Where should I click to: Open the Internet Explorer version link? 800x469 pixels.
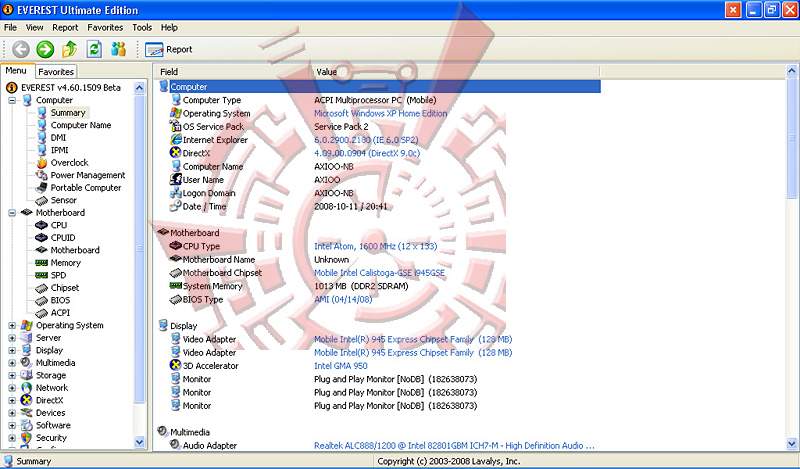coord(366,140)
